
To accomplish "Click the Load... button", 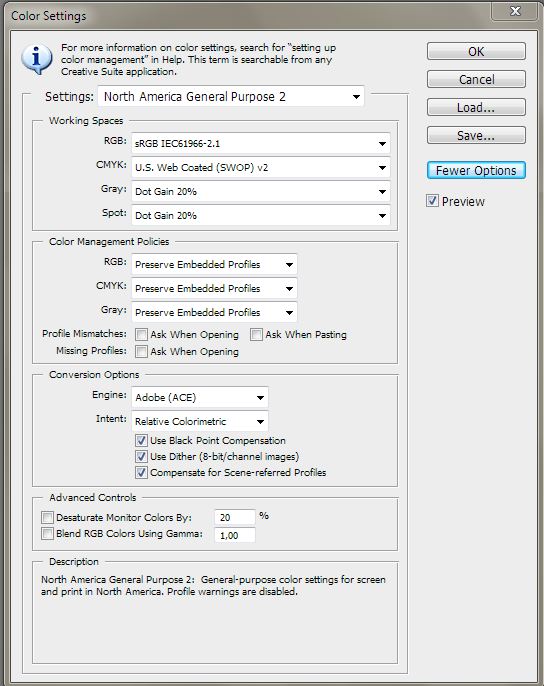I will pos(476,107).
